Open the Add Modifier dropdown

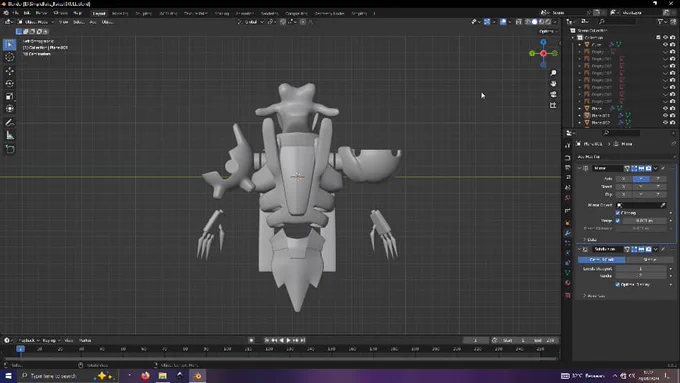pyautogui.click(x=625, y=156)
